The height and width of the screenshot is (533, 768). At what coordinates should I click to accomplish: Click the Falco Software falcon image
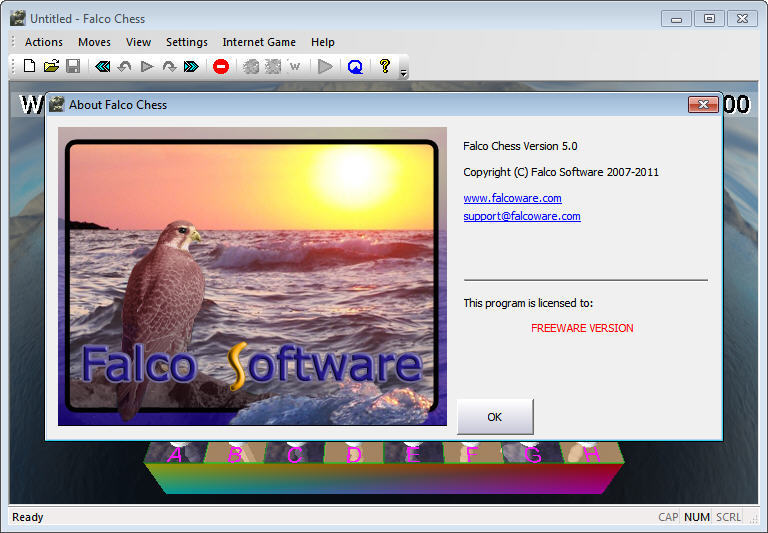coord(252,276)
